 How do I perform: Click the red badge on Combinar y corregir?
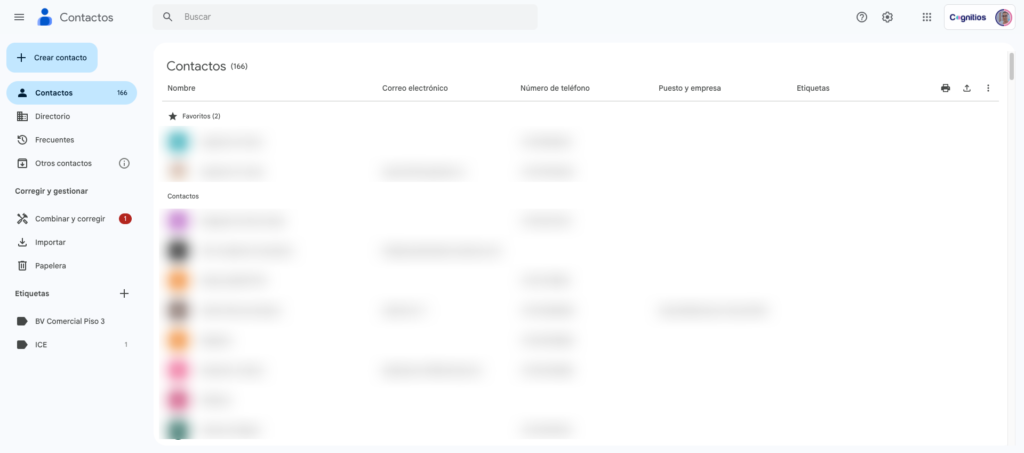point(125,219)
